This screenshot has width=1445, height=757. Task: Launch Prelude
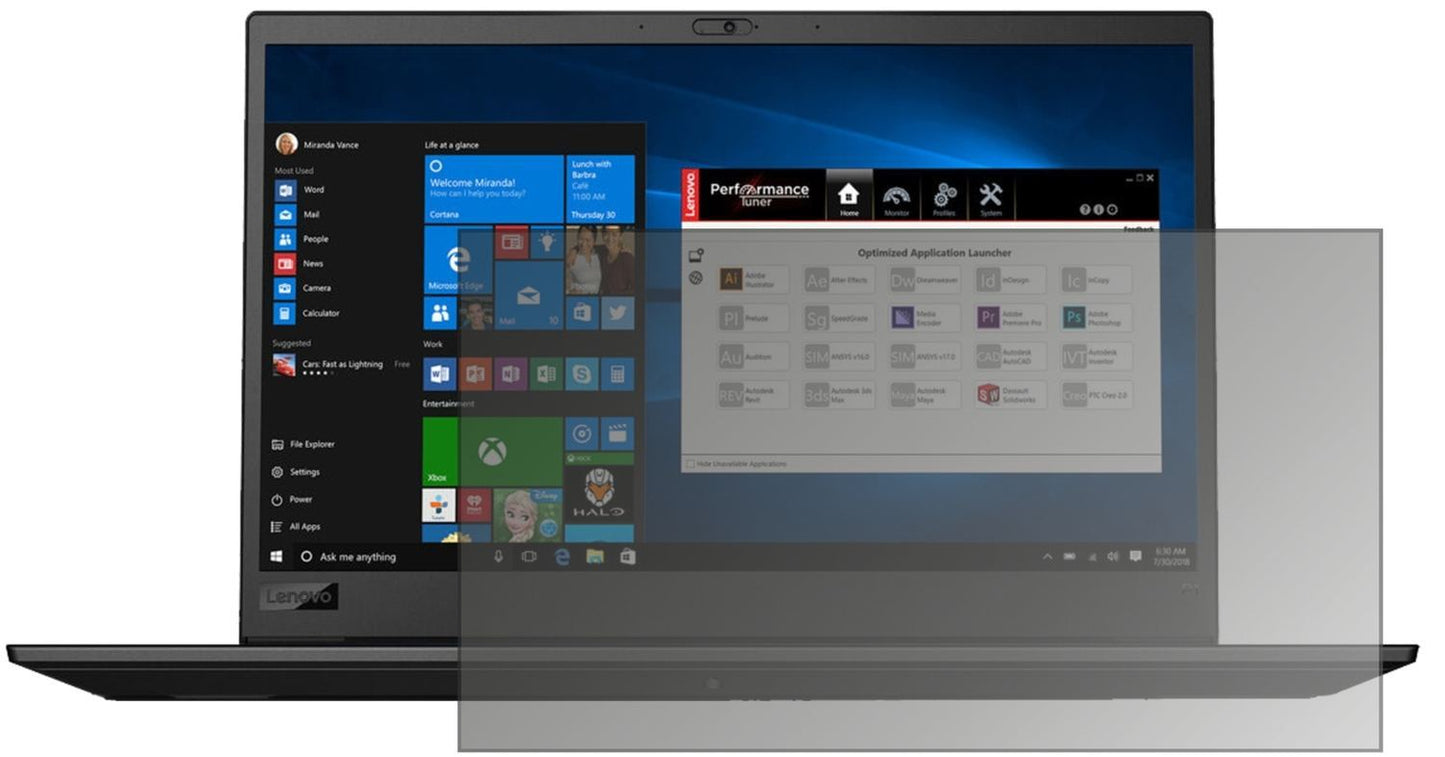pos(754,318)
